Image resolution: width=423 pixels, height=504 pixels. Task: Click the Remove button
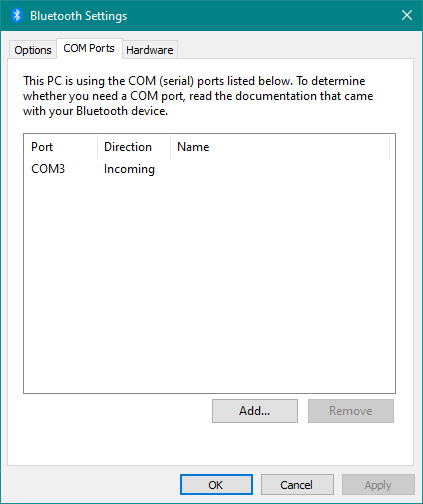click(x=351, y=411)
